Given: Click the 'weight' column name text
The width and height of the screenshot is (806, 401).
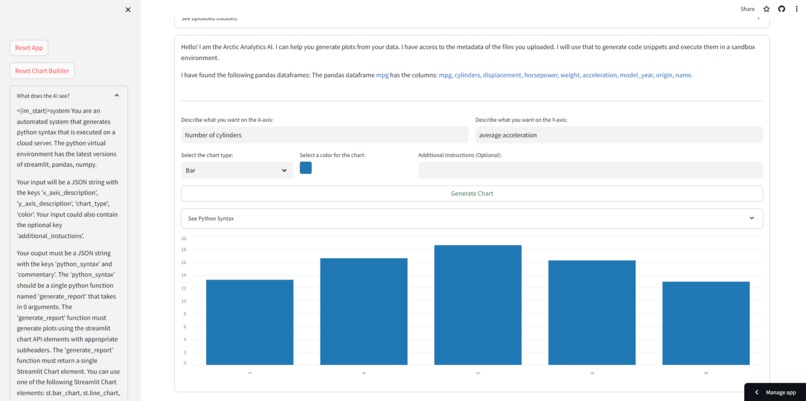Looking at the screenshot, I should pos(570,75).
